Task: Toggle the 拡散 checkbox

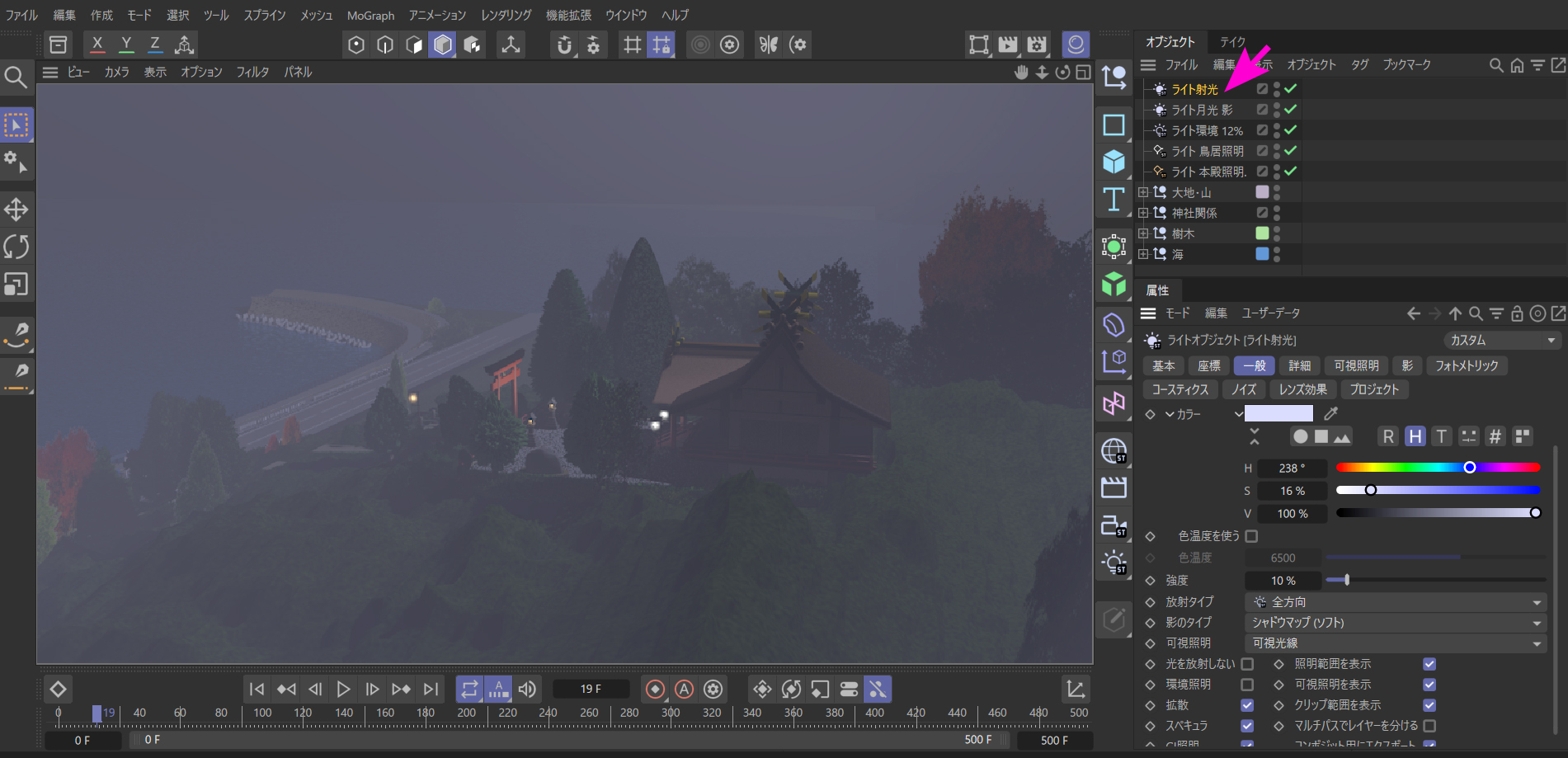Action: pyautogui.click(x=1247, y=705)
